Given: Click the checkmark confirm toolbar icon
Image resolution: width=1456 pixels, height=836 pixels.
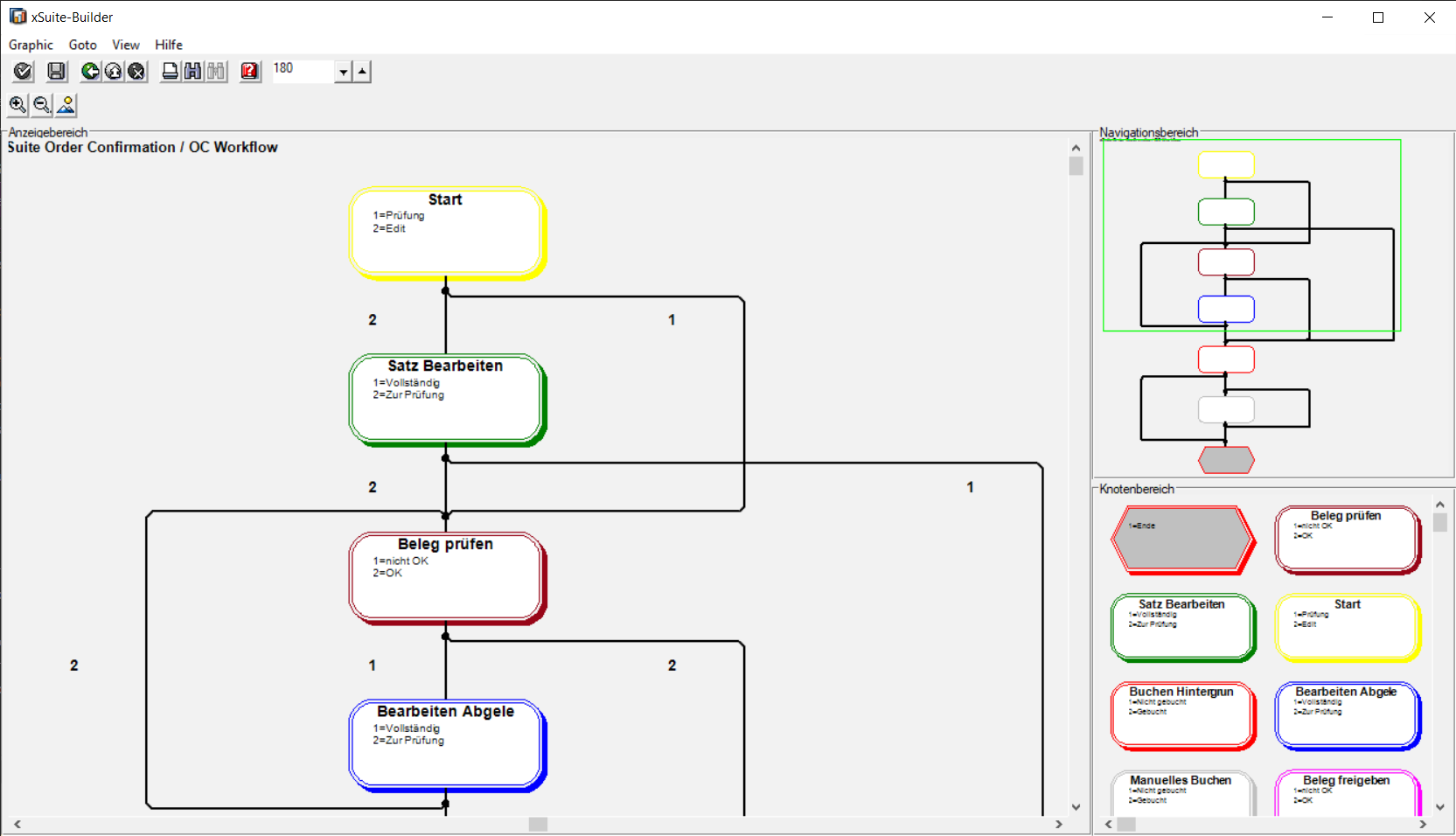Looking at the screenshot, I should point(24,72).
